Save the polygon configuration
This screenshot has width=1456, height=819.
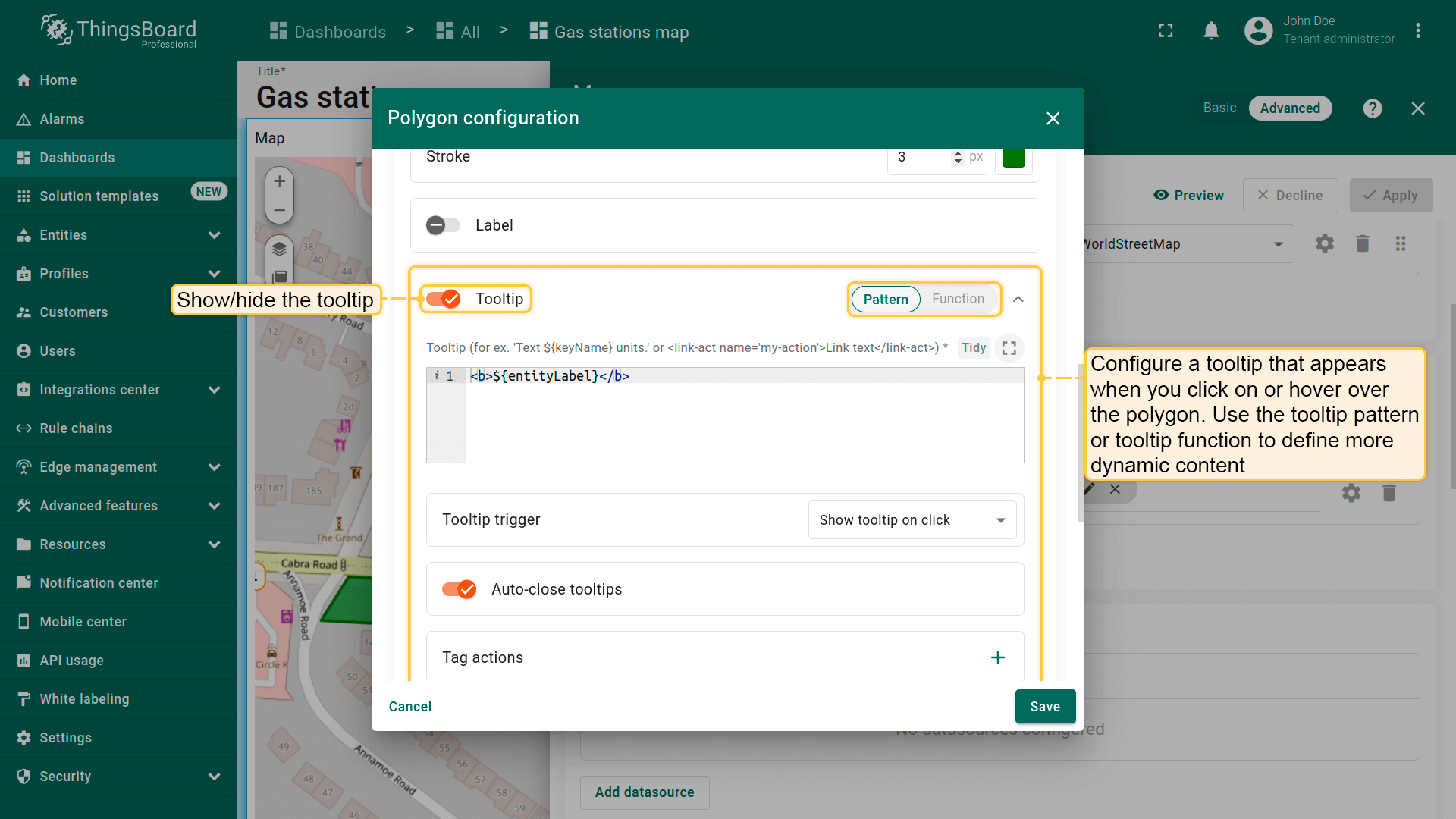(x=1044, y=707)
